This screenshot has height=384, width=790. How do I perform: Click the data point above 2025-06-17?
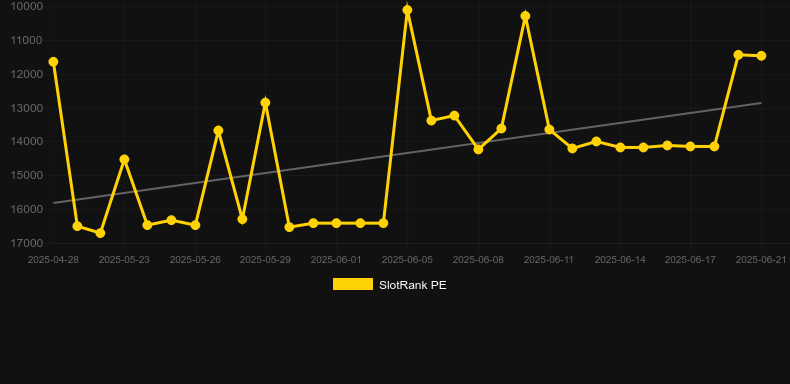click(690, 146)
